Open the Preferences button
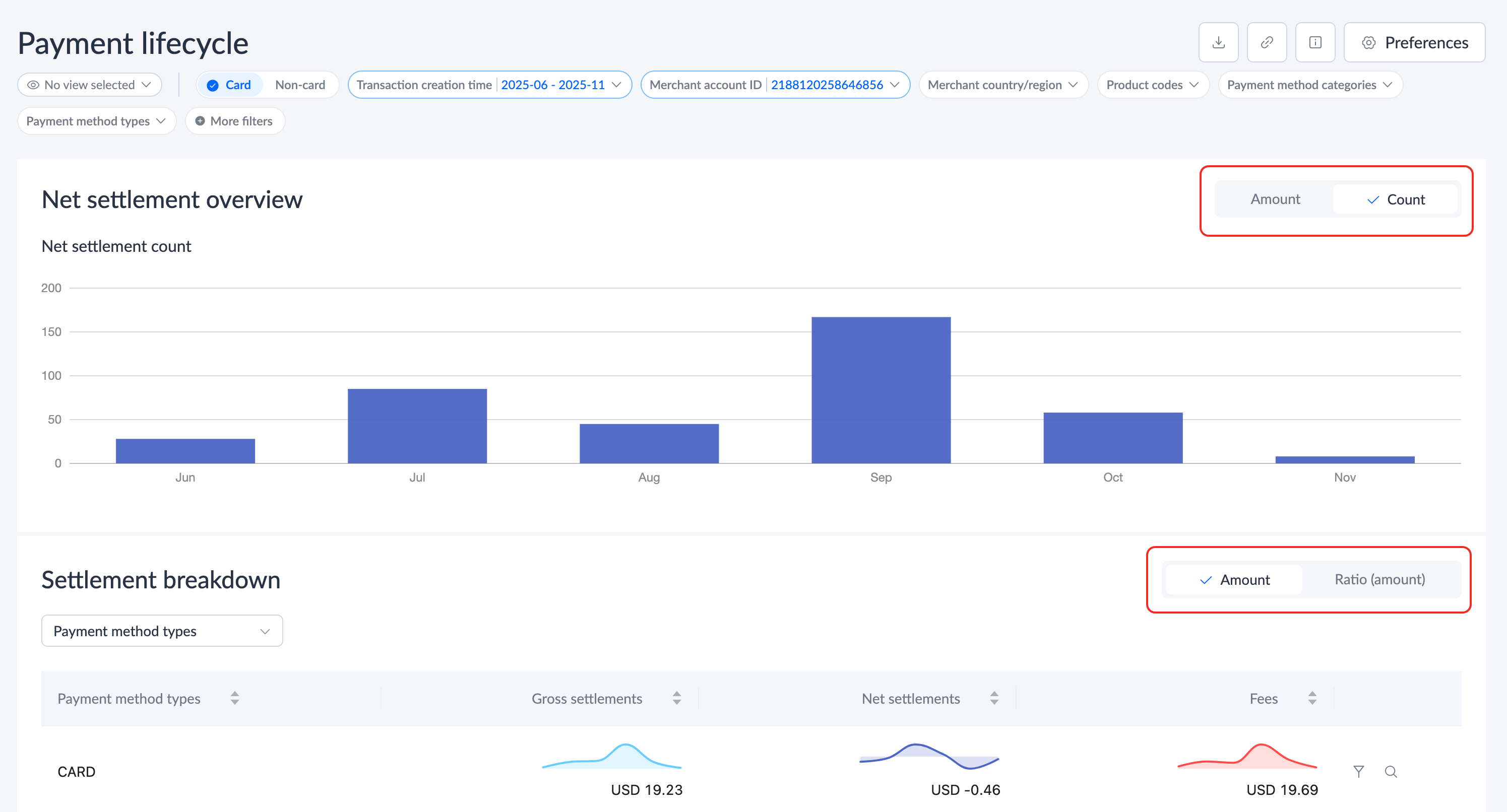This screenshot has width=1507, height=812. point(1414,43)
